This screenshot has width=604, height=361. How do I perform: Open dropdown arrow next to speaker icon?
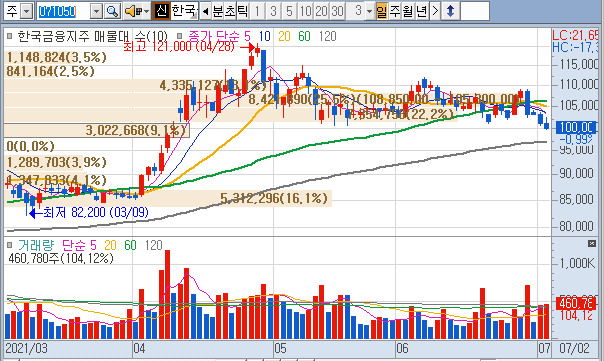(x=146, y=11)
